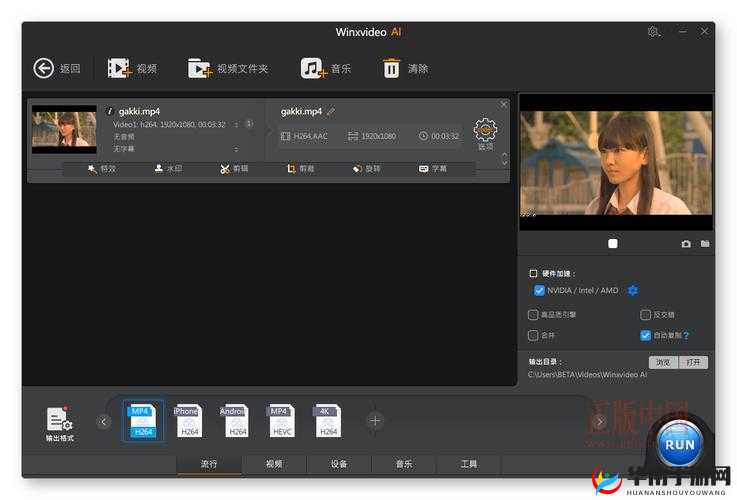Click the gakki.mp4 source thumbnail
This screenshot has height=500, width=737.
click(64, 130)
